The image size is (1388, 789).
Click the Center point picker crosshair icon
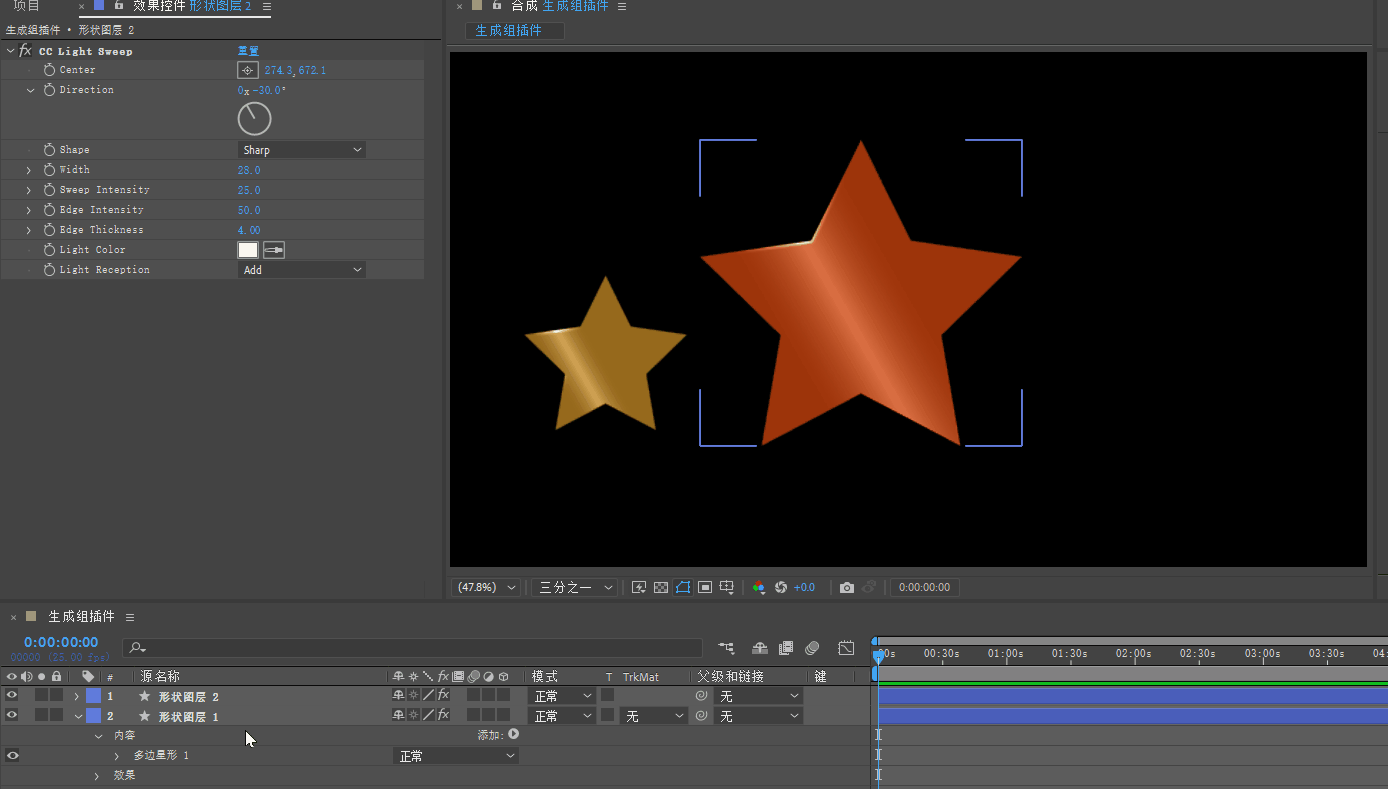tap(247, 70)
